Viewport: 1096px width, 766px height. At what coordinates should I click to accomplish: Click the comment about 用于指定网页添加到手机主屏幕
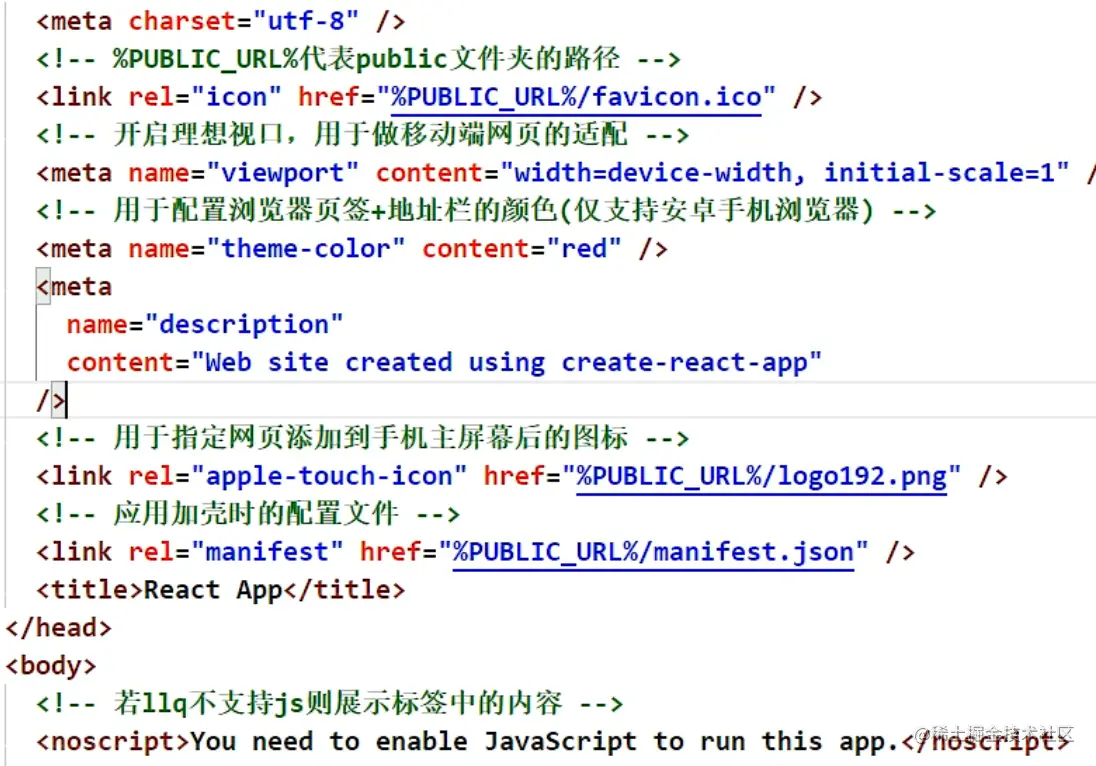tap(362, 438)
